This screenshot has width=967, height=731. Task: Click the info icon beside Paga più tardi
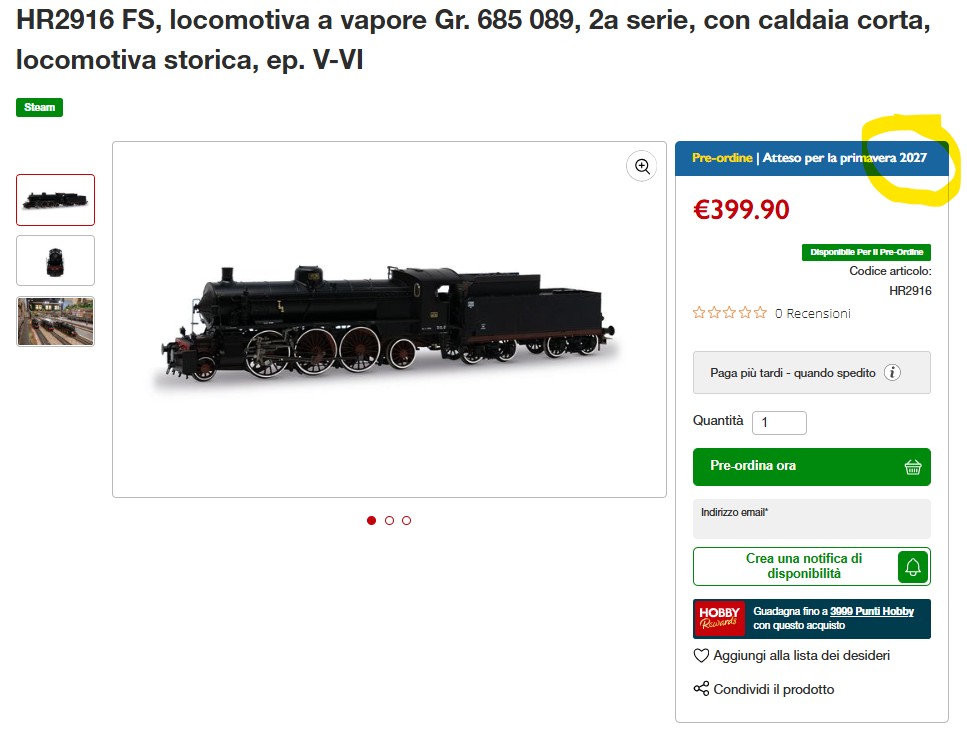[892, 373]
